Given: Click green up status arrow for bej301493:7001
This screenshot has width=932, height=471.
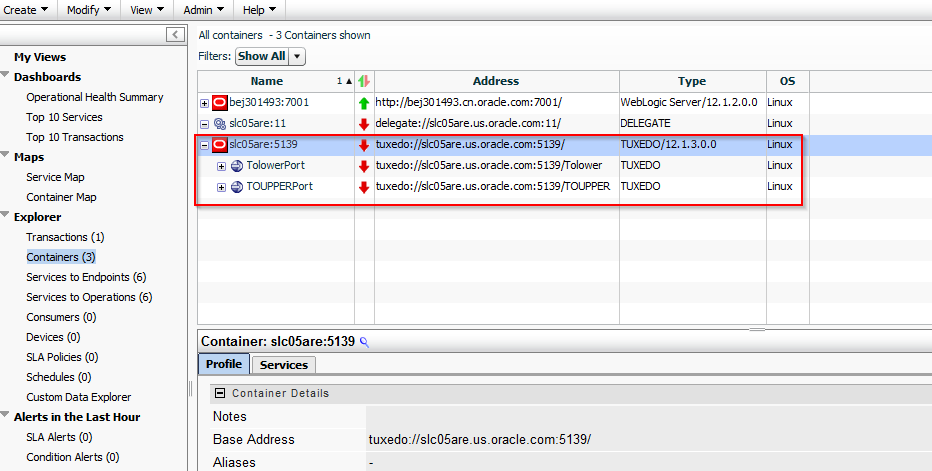Looking at the screenshot, I should click(364, 103).
